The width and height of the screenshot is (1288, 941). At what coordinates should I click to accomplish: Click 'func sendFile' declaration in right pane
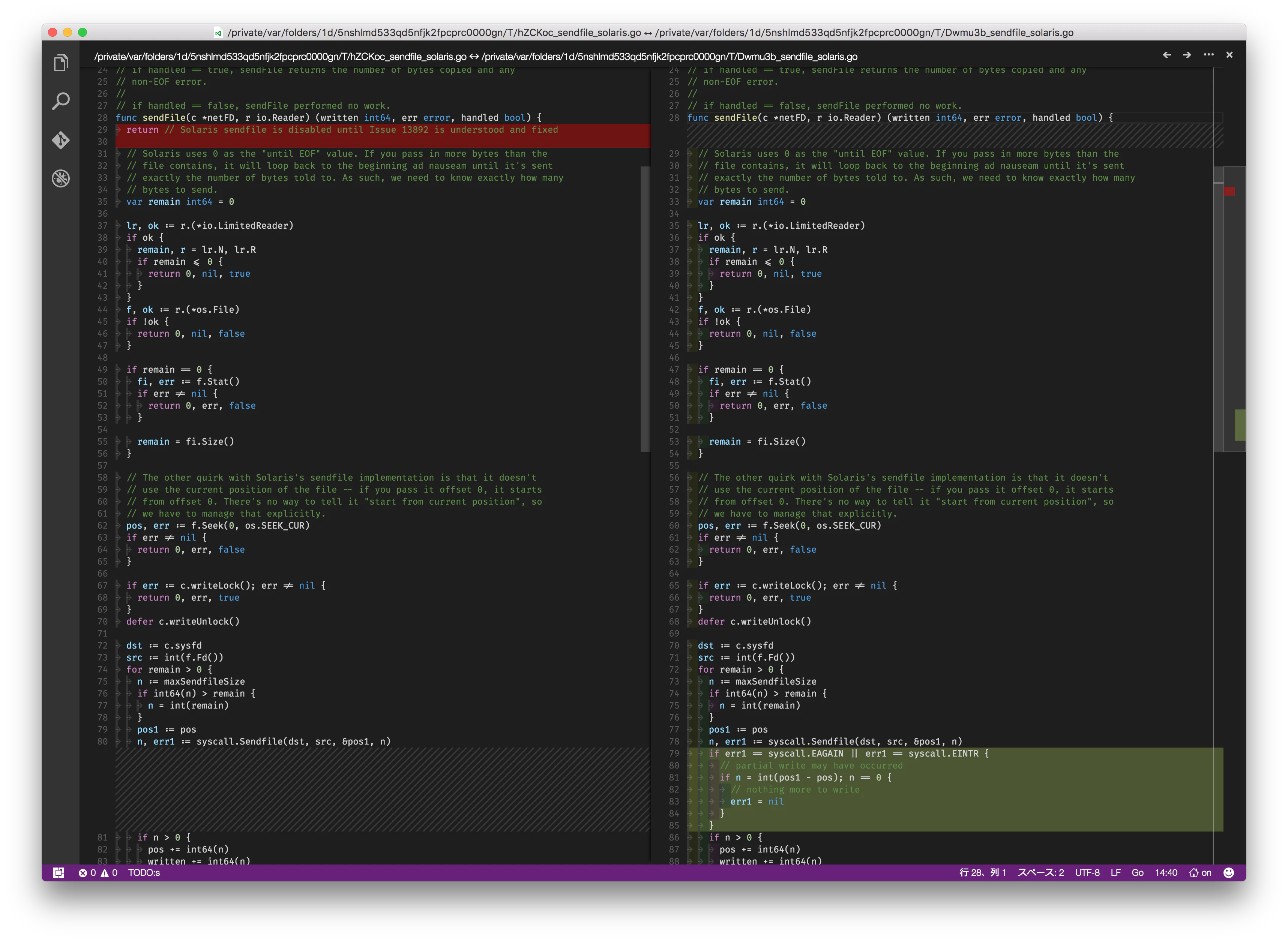click(901, 118)
